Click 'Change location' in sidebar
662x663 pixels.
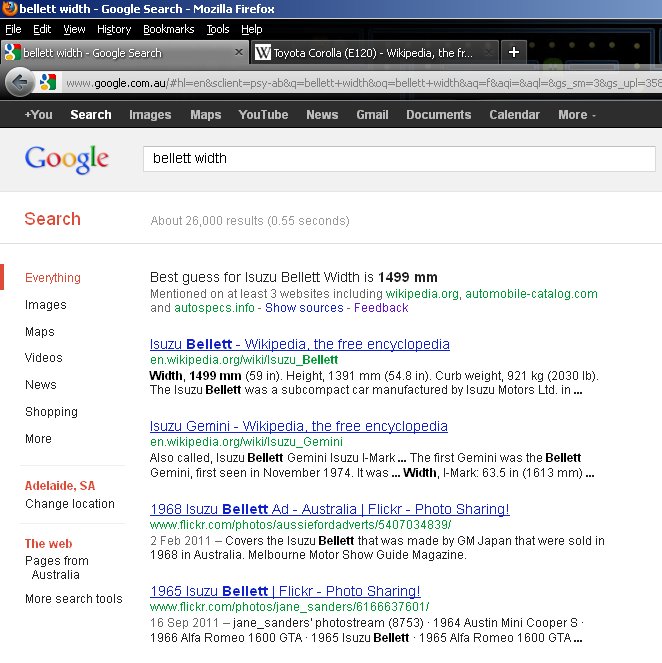pos(70,504)
